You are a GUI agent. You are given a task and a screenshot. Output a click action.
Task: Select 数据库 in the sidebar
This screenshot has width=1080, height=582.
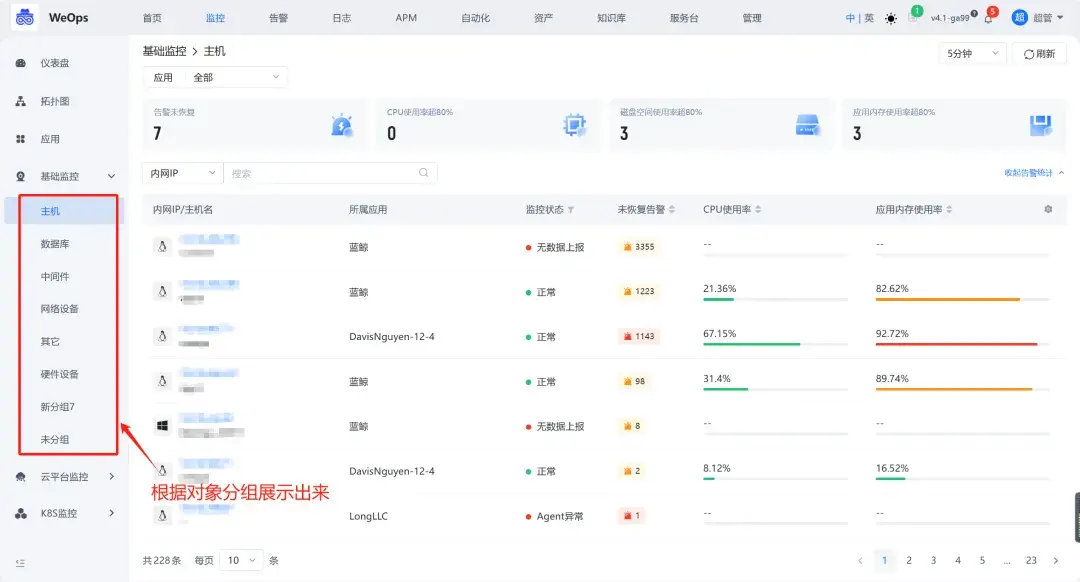pyautogui.click(x=55, y=244)
